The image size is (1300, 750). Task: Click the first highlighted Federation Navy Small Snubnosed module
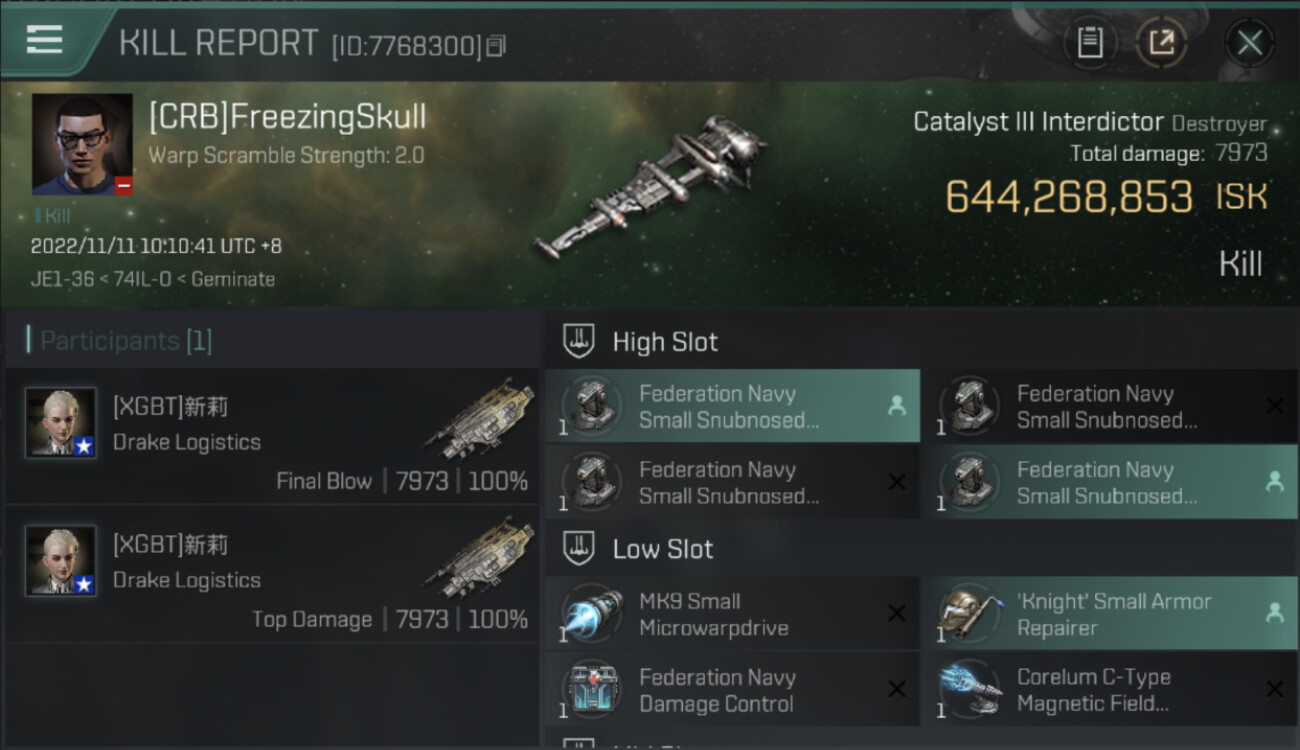click(733, 406)
